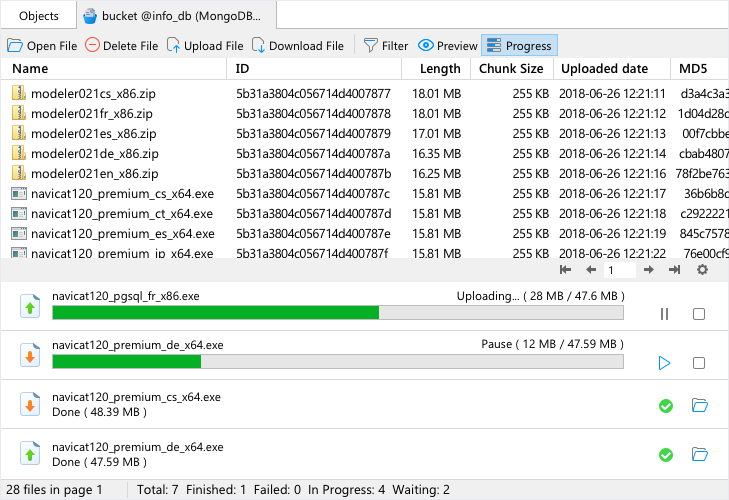Select zip icon of modeler021es_x86.zip
Image resolution: width=729 pixels, height=500 pixels.
coord(19,133)
